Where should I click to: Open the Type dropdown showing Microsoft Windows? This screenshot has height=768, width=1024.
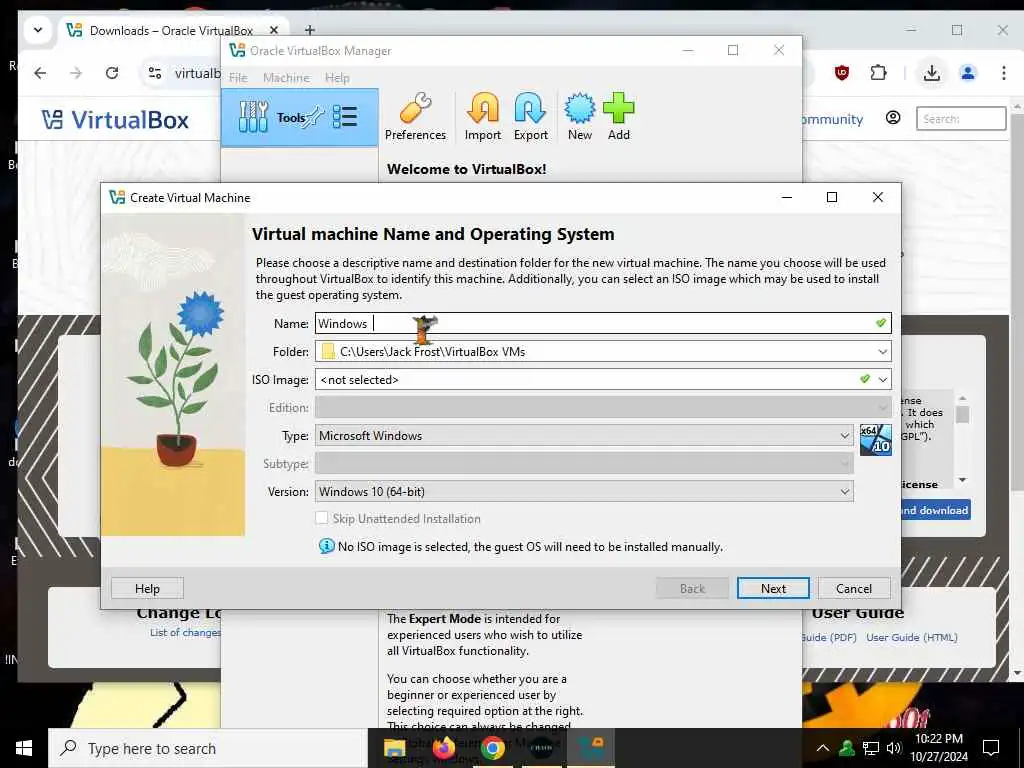(584, 436)
